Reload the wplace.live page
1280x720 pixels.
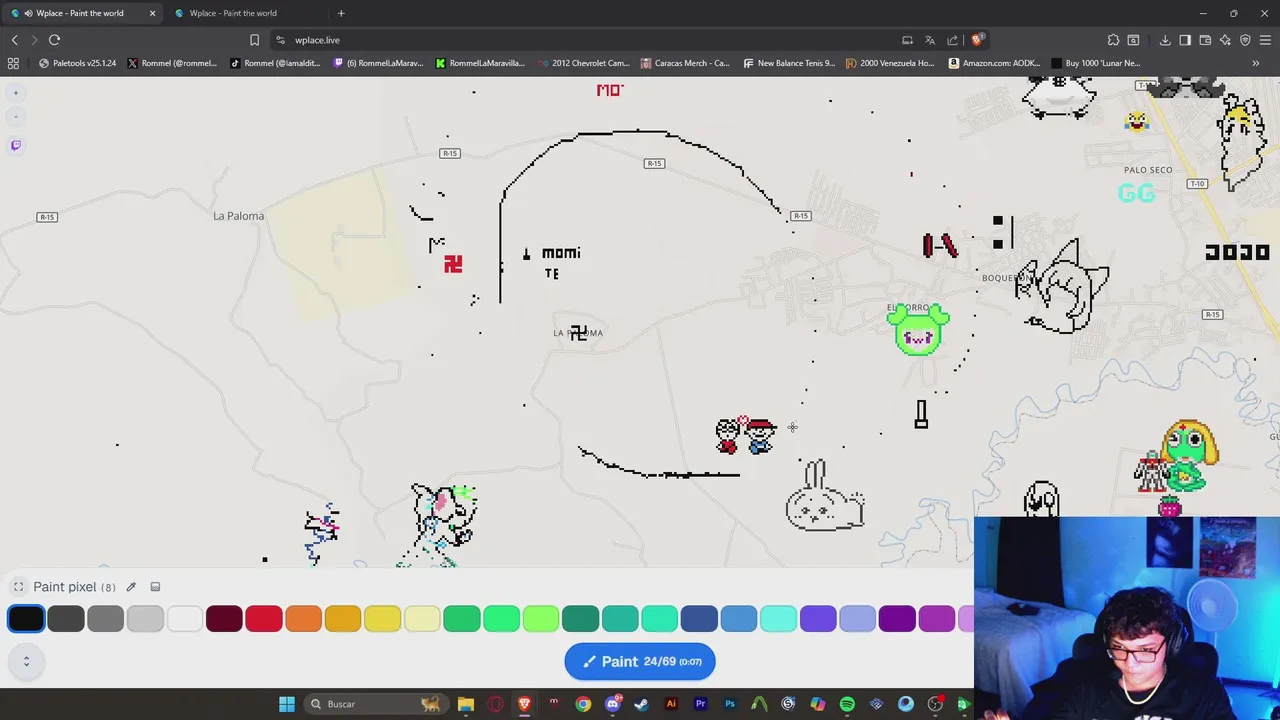(55, 40)
